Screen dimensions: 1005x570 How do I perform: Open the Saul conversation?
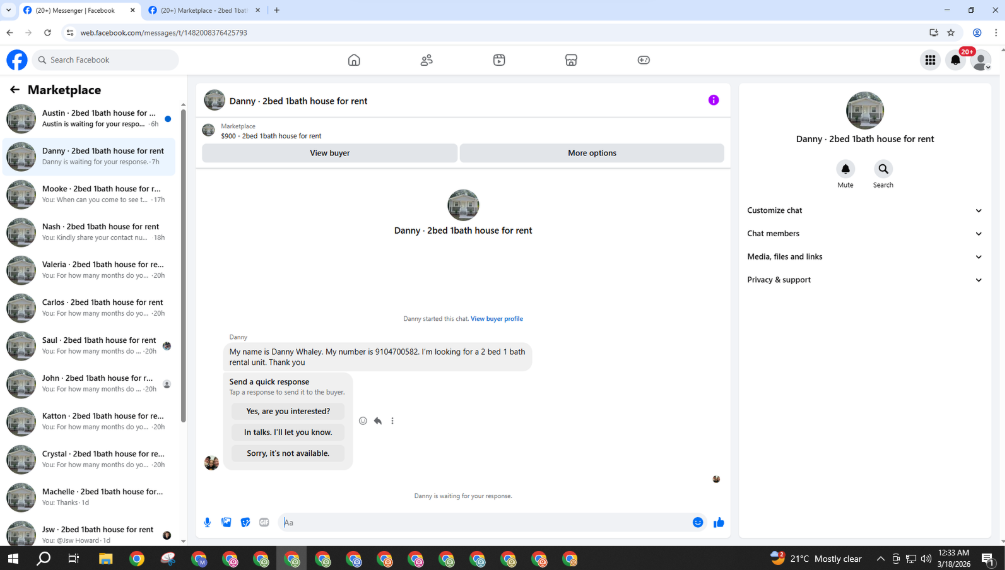click(x=89, y=346)
